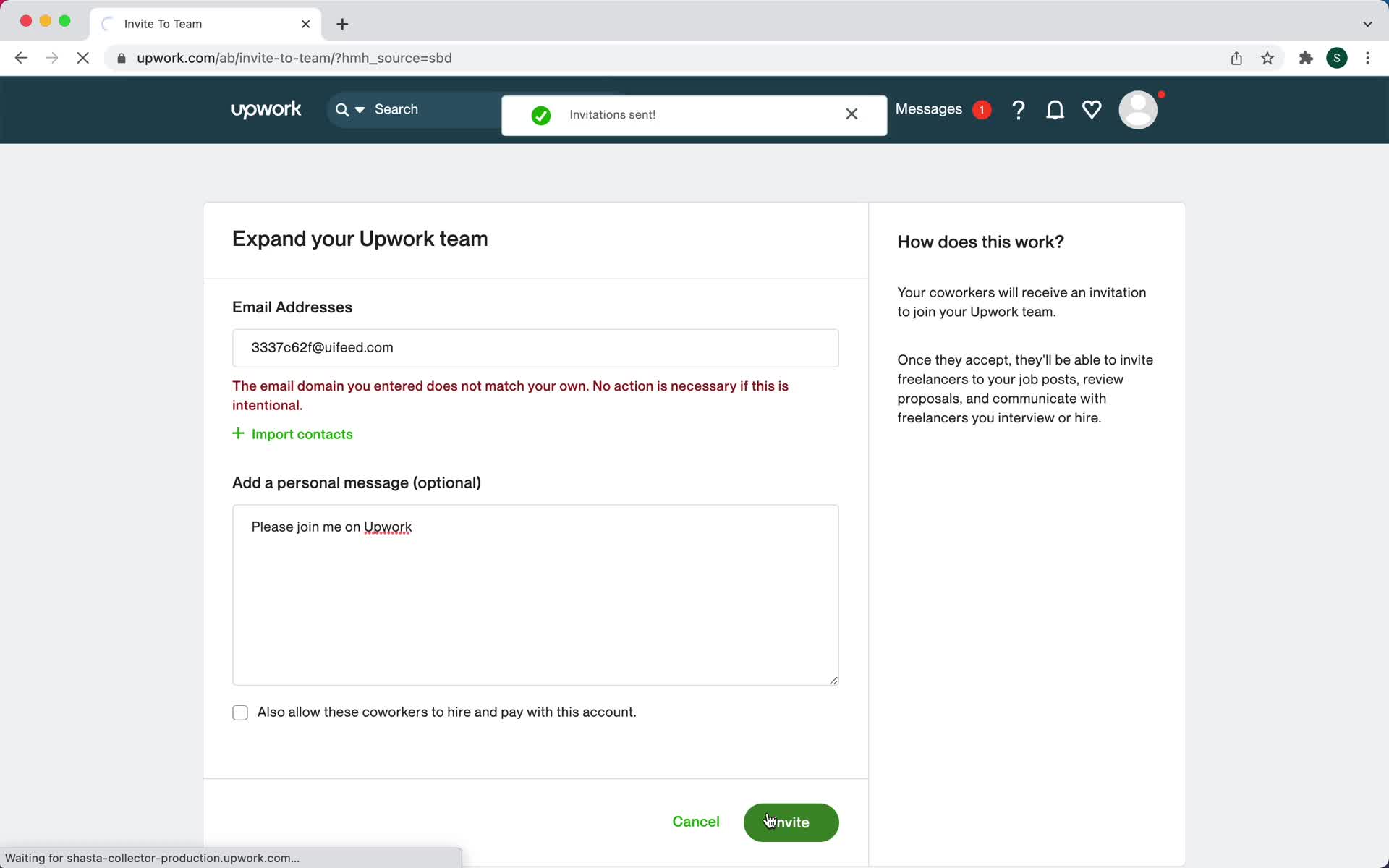Click the Notifications bell icon
Screen dimensions: 1389x868
(x=1055, y=110)
